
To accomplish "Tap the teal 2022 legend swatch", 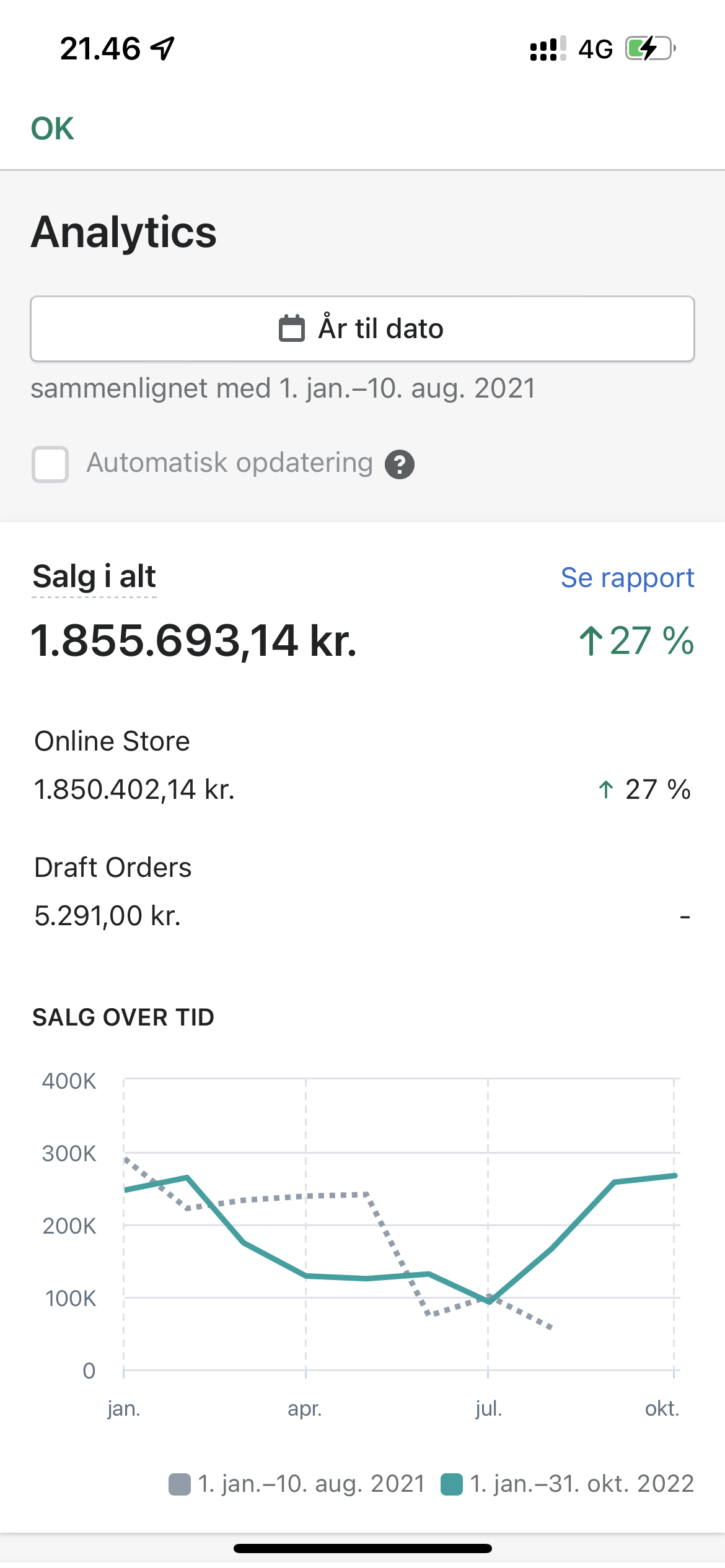I will (x=452, y=1484).
